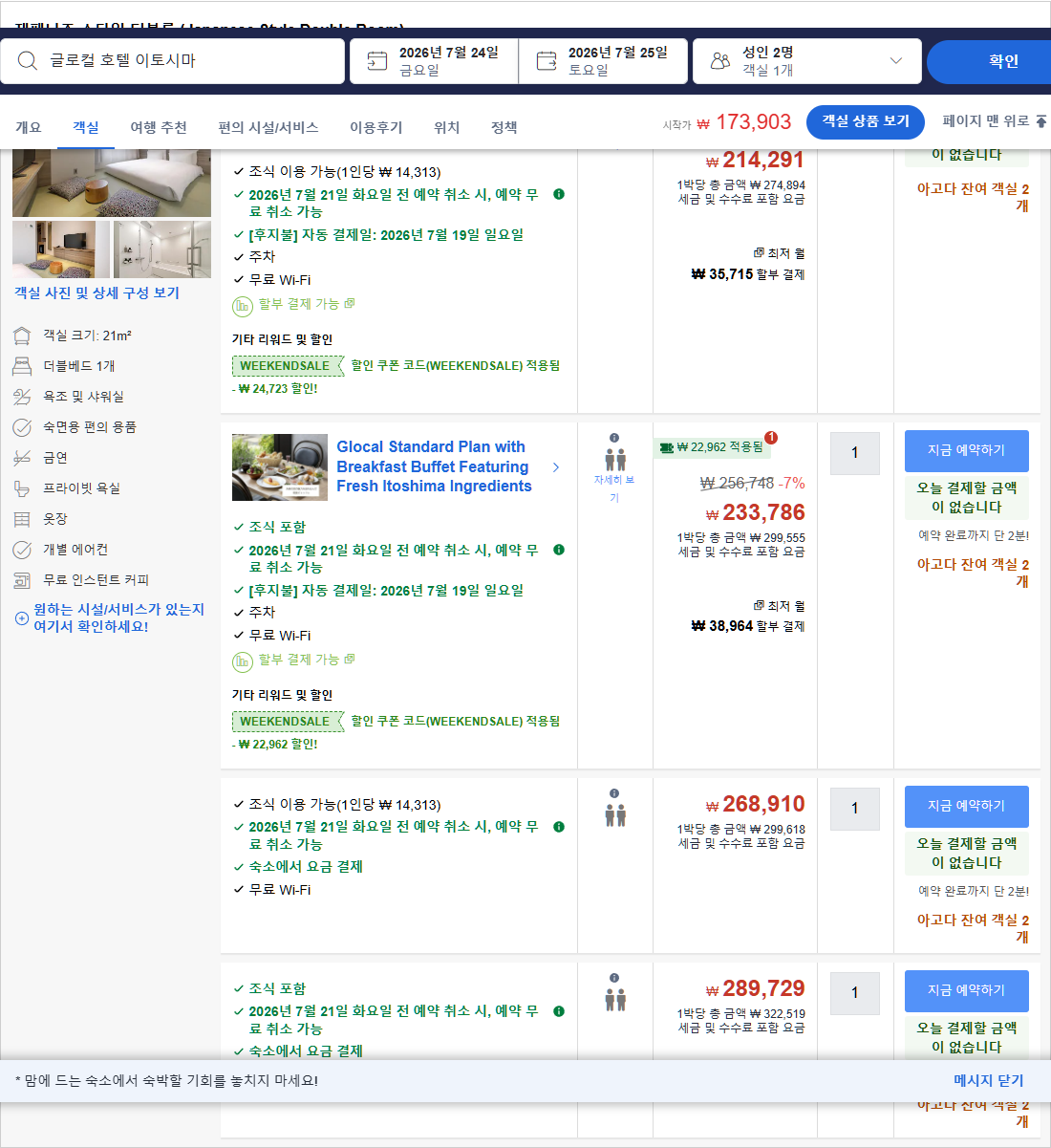Click 메시지 닫기 to dismiss banner

pos(988,1080)
